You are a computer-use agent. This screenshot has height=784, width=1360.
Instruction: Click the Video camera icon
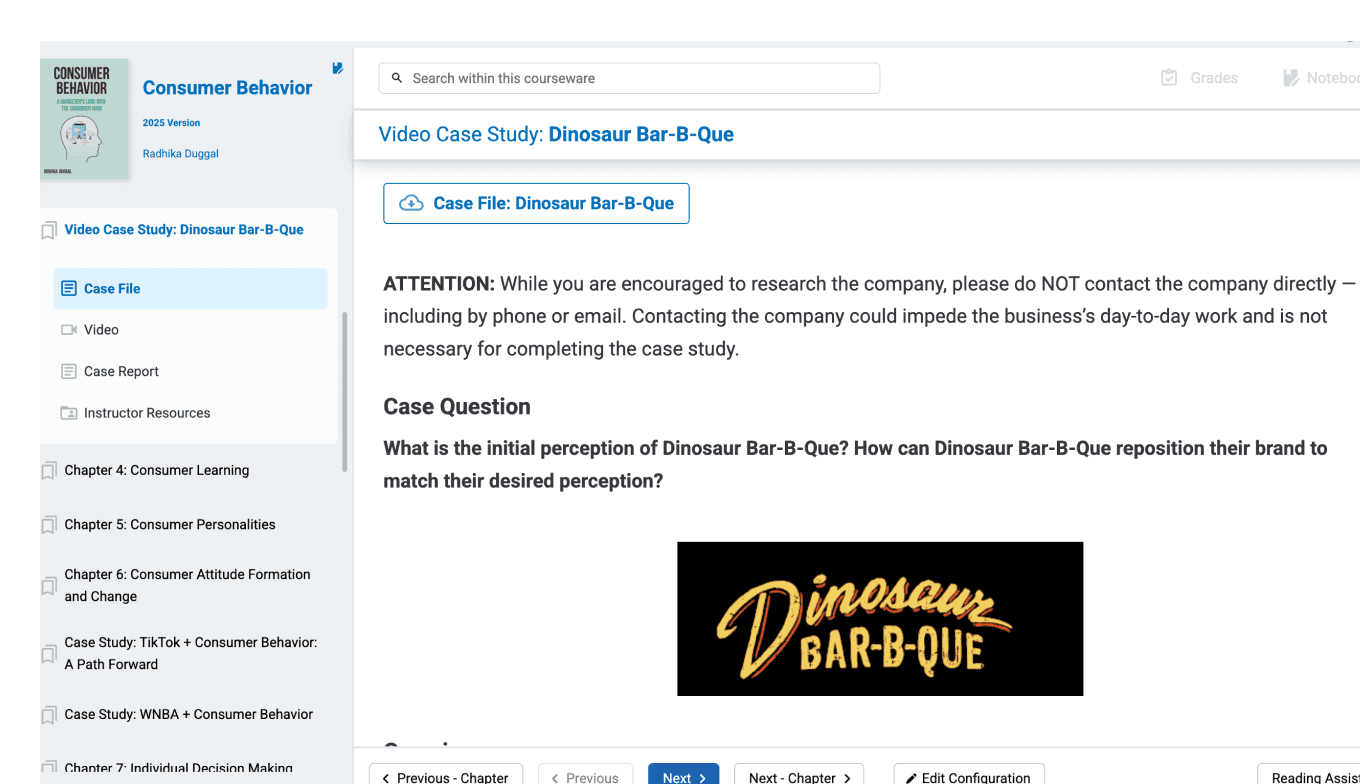pos(69,330)
